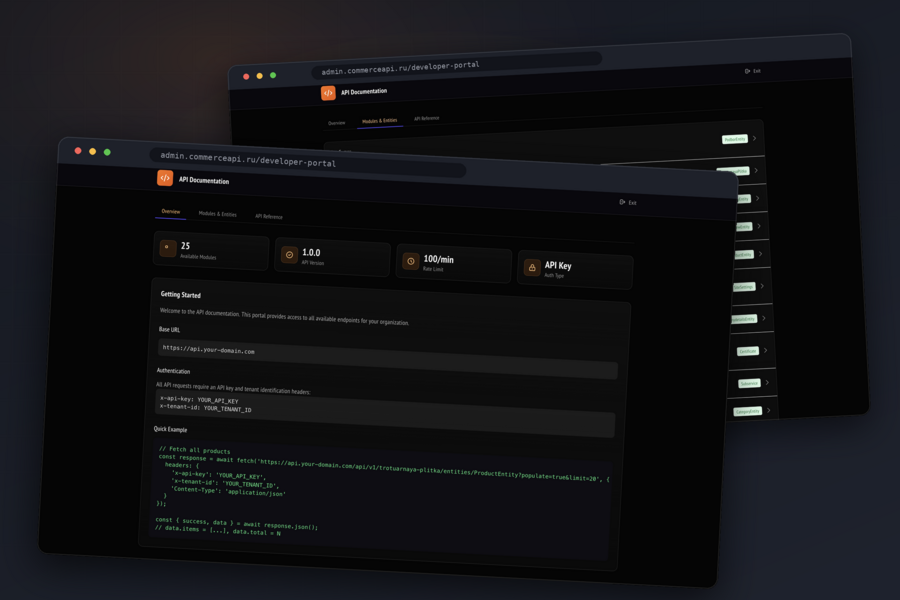Select the Overview tab in front window
Viewport: 900px width, 600px height.
(171, 211)
